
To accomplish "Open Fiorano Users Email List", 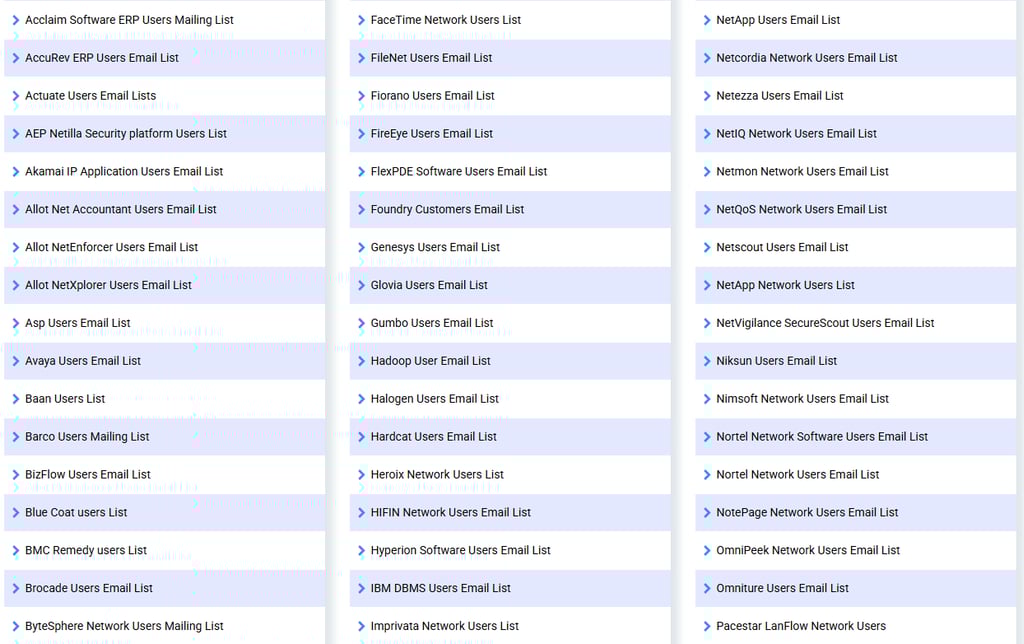I will point(432,96).
